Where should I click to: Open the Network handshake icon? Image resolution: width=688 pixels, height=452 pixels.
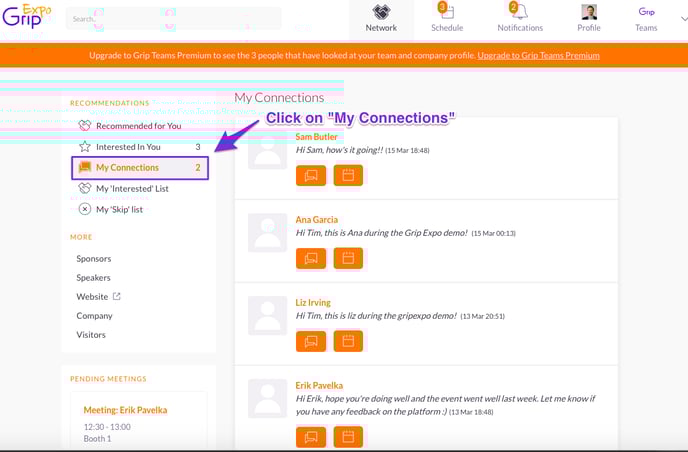[381, 12]
